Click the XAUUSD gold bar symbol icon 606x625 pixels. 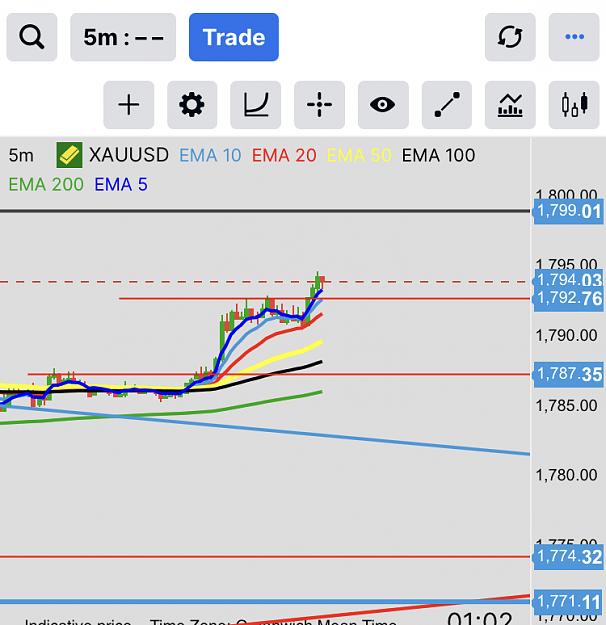(x=69, y=155)
